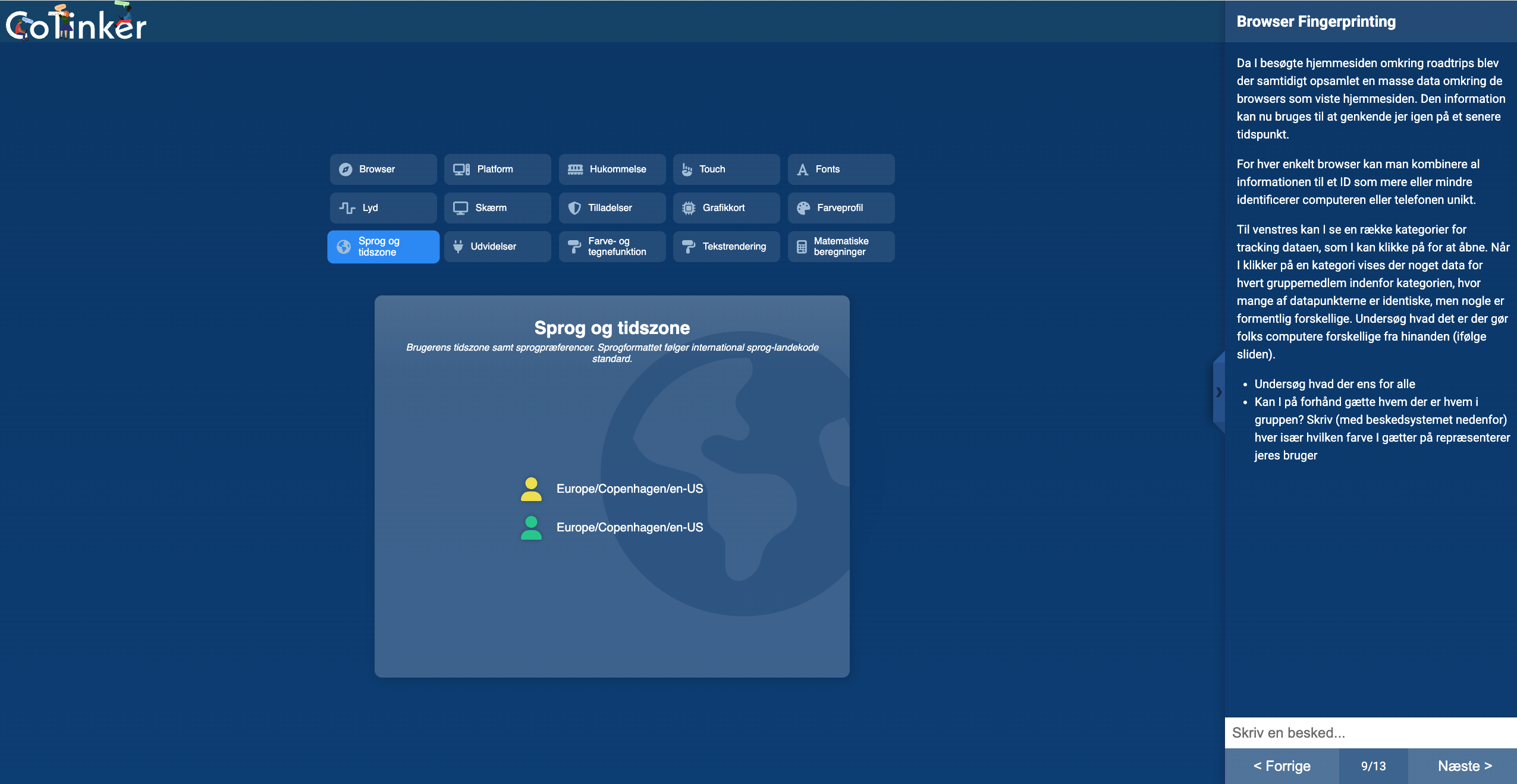
Task: Open the Fonts category
Action: coord(841,169)
